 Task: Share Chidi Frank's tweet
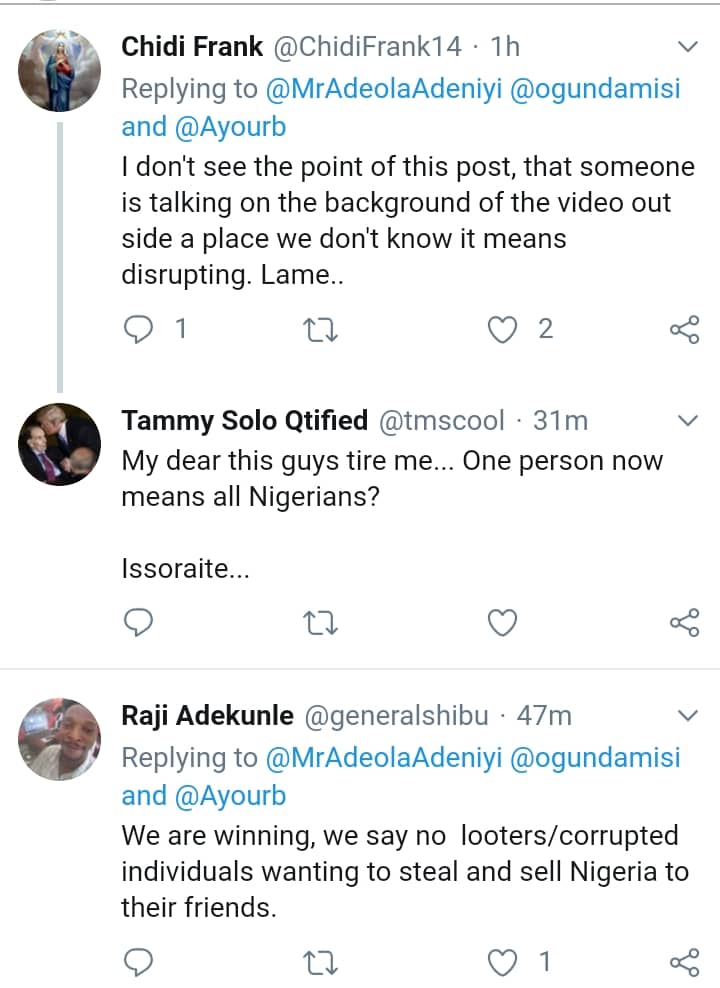click(684, 330)
